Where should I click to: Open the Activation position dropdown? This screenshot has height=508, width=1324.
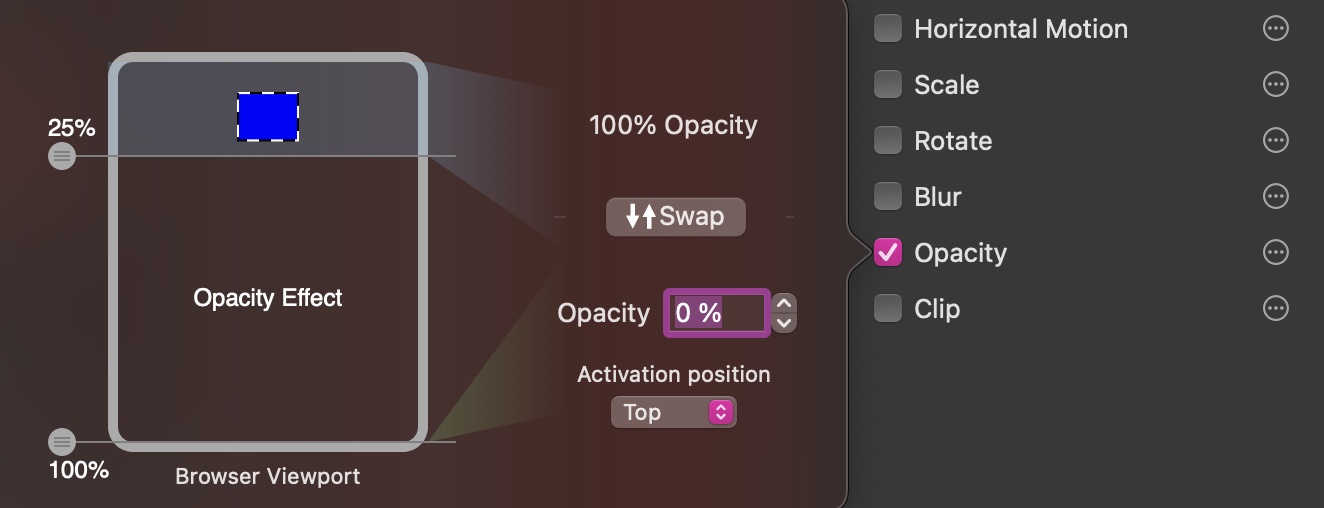coord(673,412)
